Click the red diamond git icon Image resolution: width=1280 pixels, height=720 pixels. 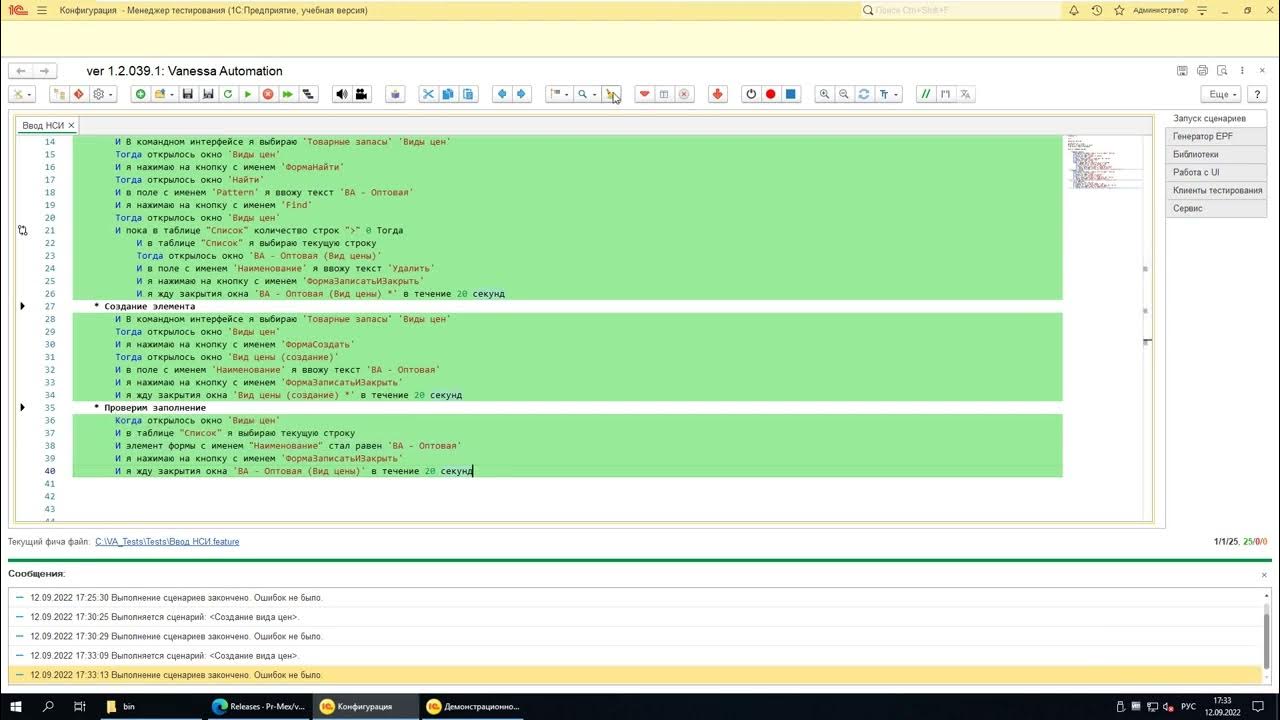click(78, 94)
